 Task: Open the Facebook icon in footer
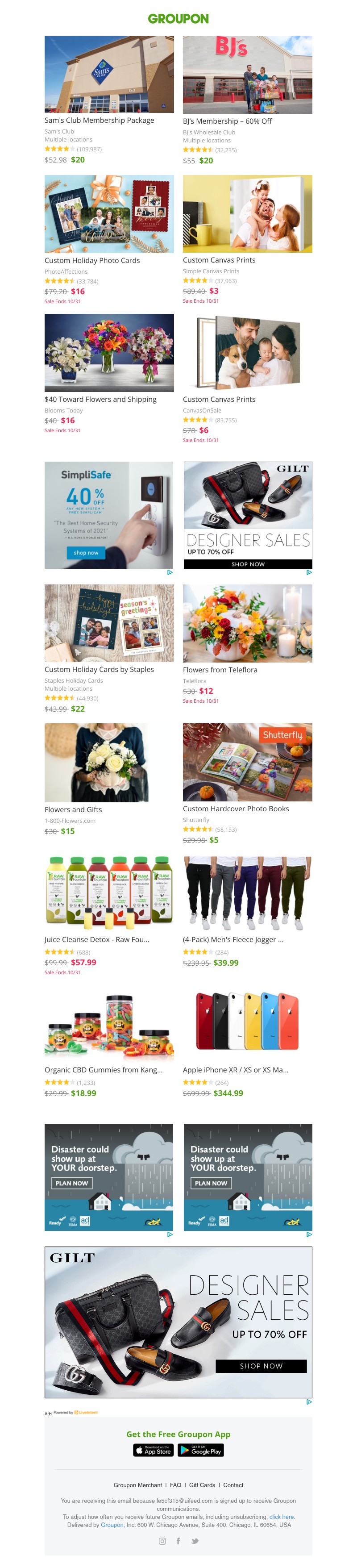(x=178, y=1541)
